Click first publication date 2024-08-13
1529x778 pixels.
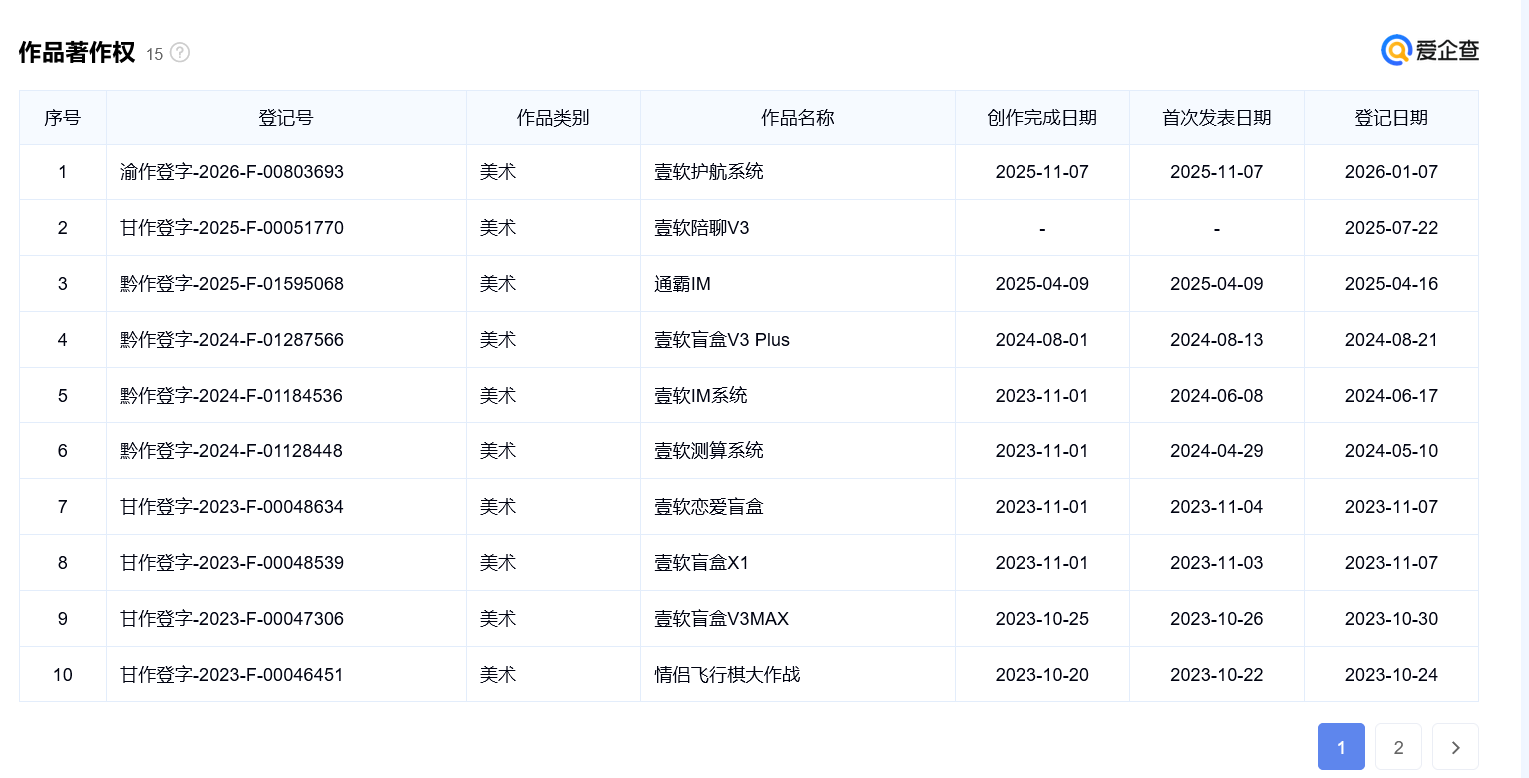[1216, 340]
